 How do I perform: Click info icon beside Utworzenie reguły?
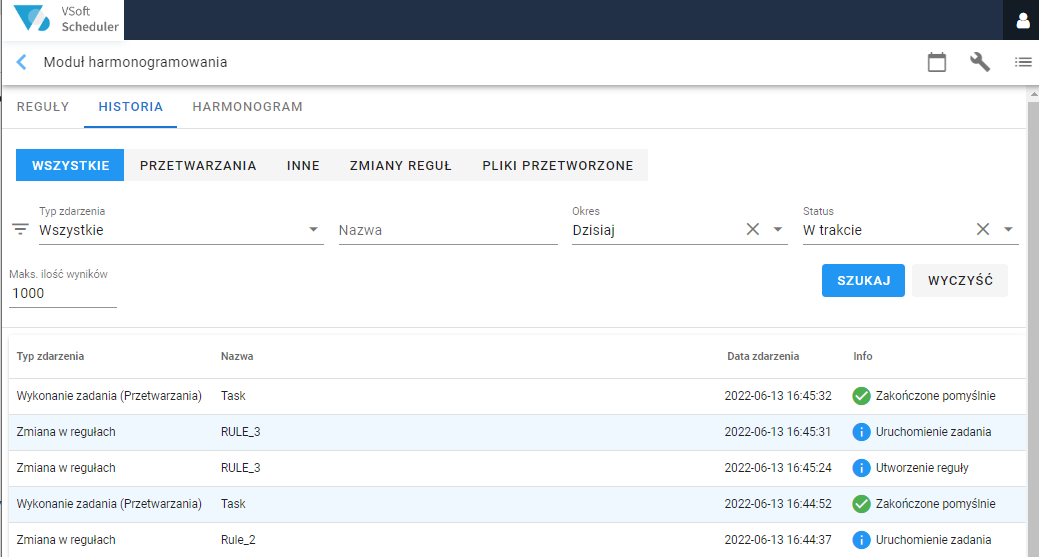point(861,468)
